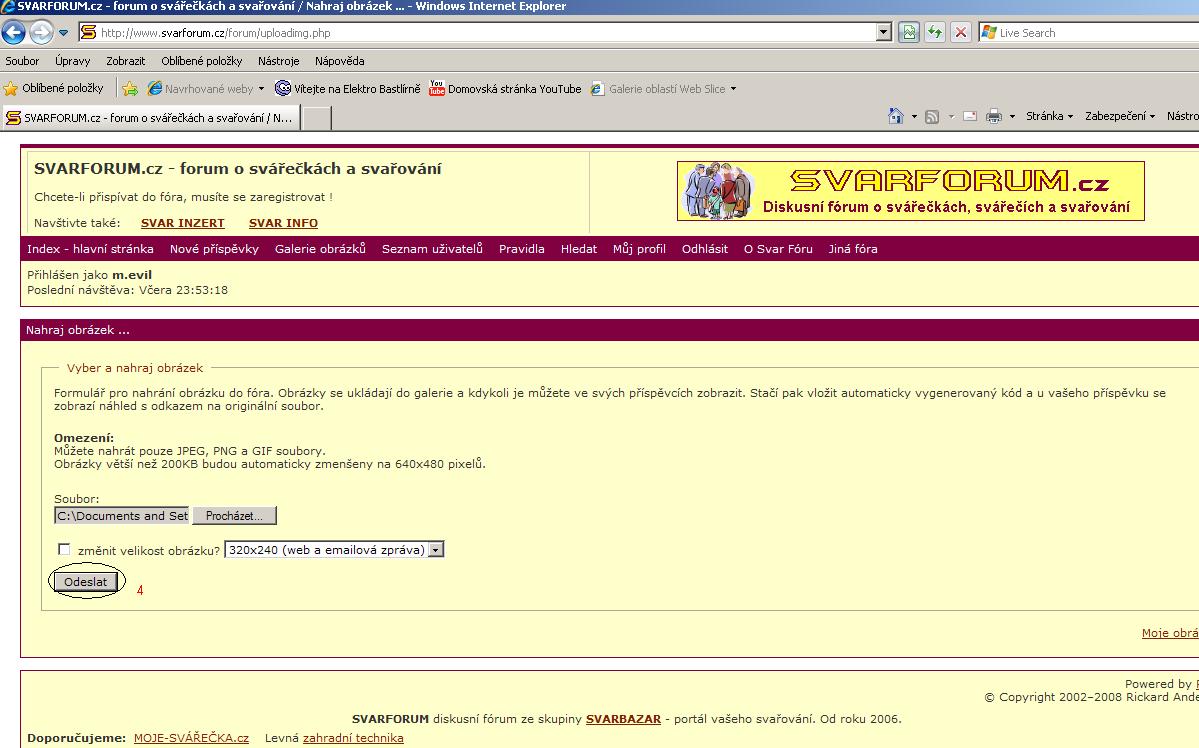Open Můj profil in forum navigation
The width and height of the screenshot is (1199, 748).
coord(639,249)
